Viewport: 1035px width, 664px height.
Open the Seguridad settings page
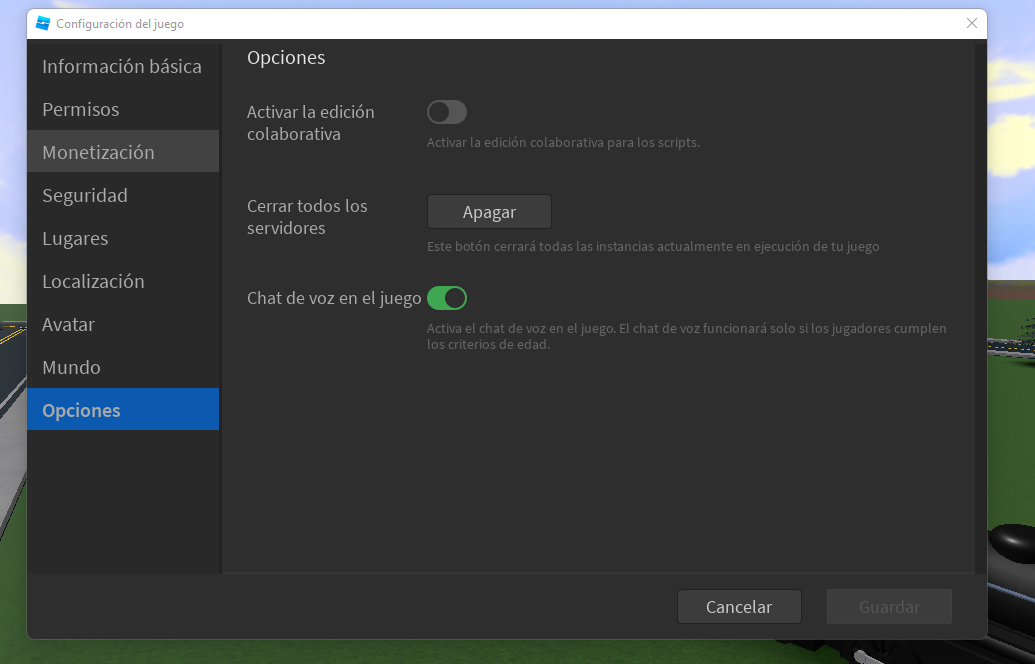(x=123, y=195)
